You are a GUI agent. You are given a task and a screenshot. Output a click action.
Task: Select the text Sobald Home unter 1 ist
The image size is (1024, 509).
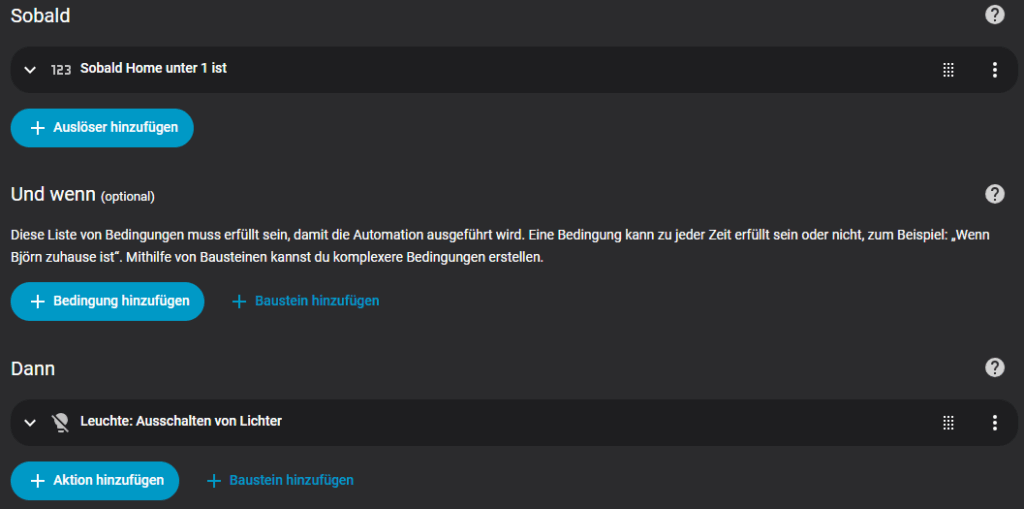pyautogui.click(x=153, y=68)
